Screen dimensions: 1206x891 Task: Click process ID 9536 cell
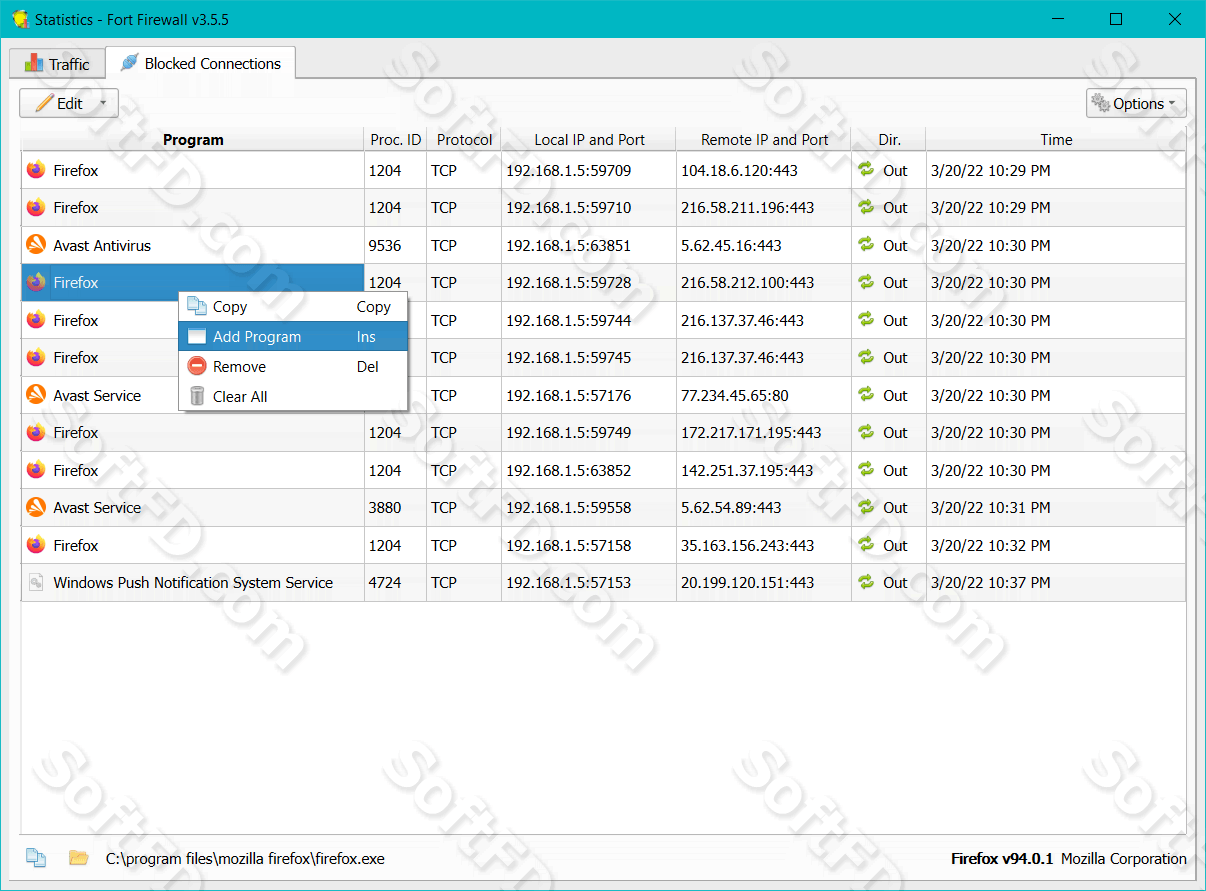(385, 245)
